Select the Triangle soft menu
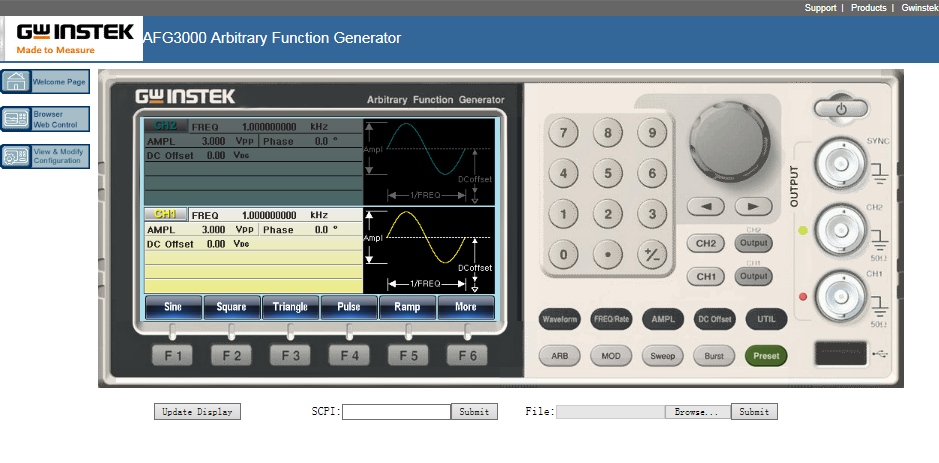The width and height of the screenshot is (939, 463). (290, 307)
